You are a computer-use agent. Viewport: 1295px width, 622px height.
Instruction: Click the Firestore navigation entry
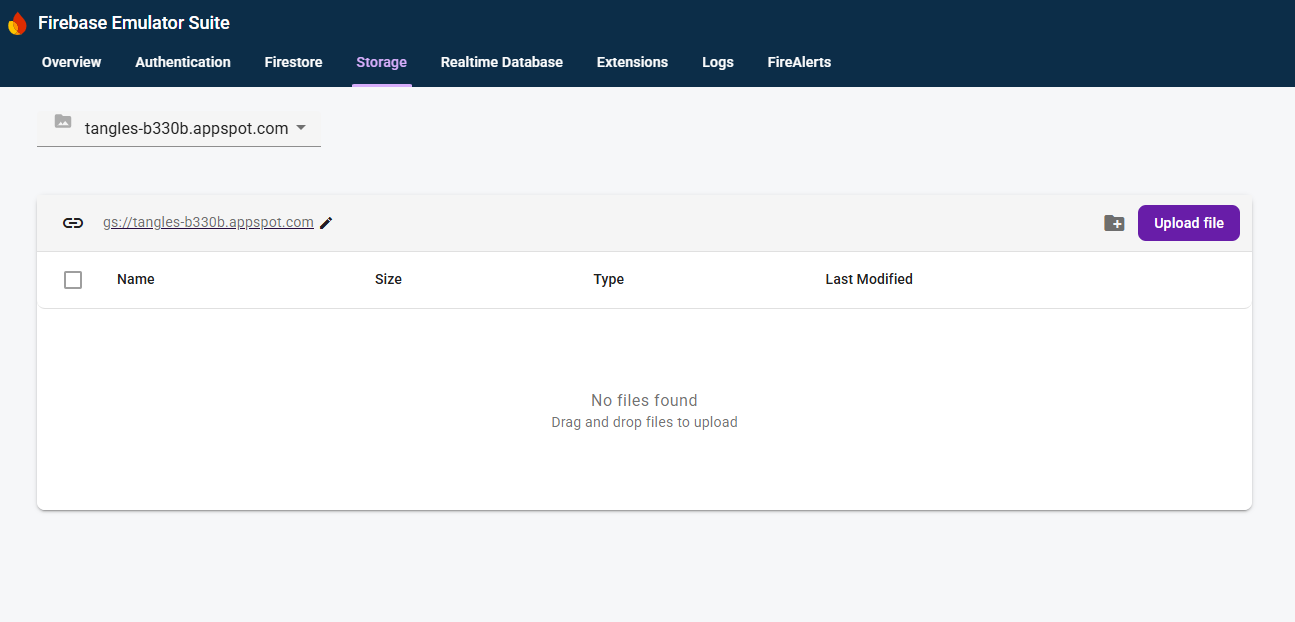(x=293, y=62)
